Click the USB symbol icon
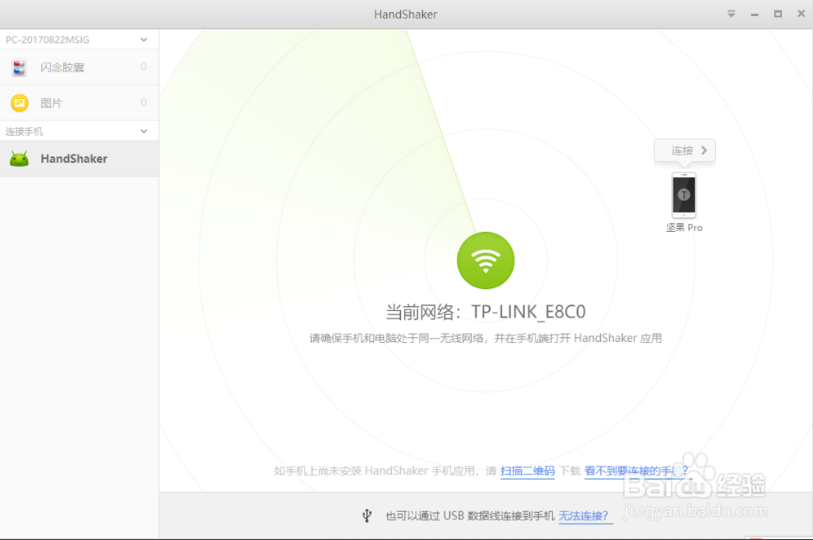The image size is (813, 540). [367, 516]
